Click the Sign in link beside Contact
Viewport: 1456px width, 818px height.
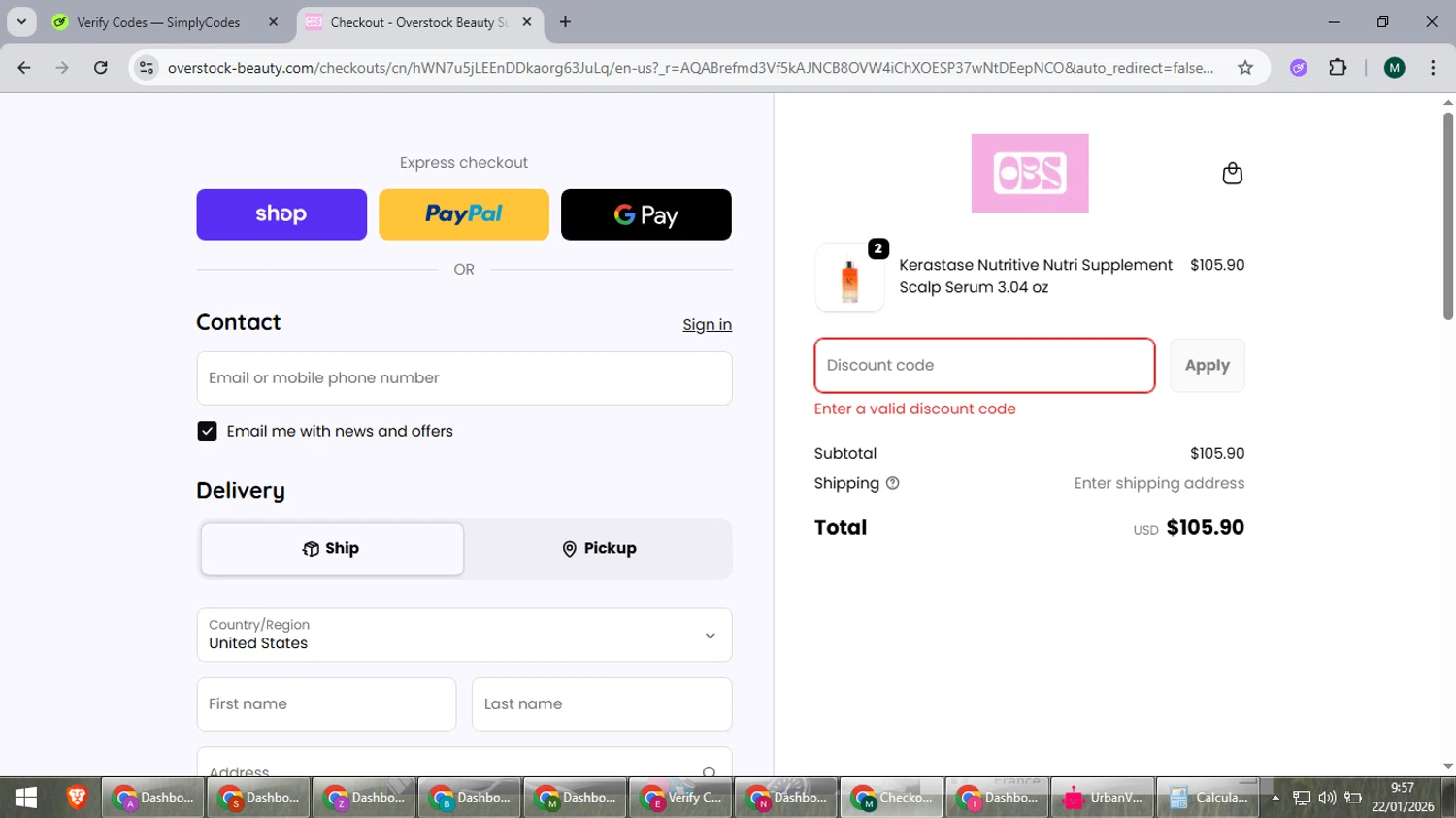coord(707,325)
